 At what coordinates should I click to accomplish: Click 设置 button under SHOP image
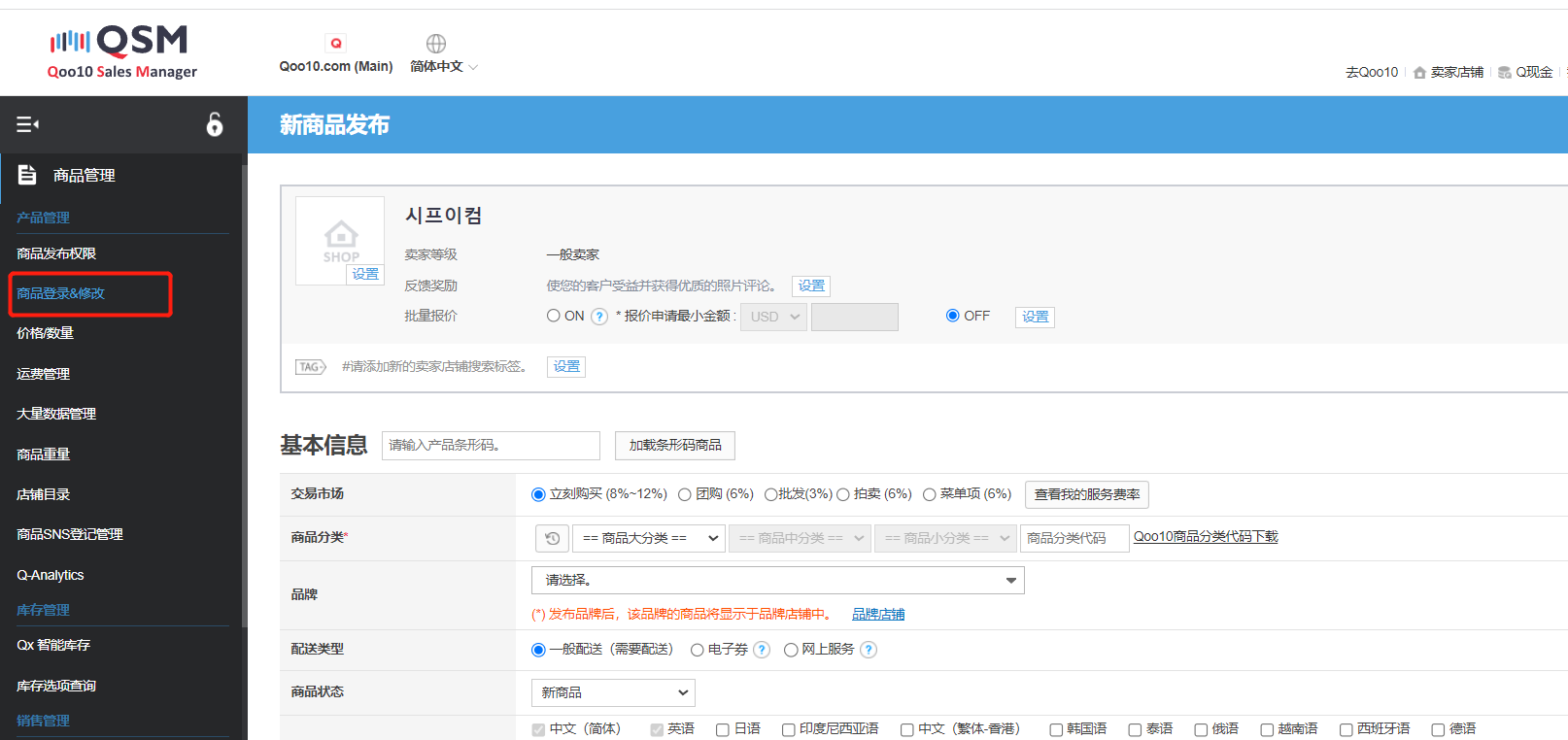(365, 274)
